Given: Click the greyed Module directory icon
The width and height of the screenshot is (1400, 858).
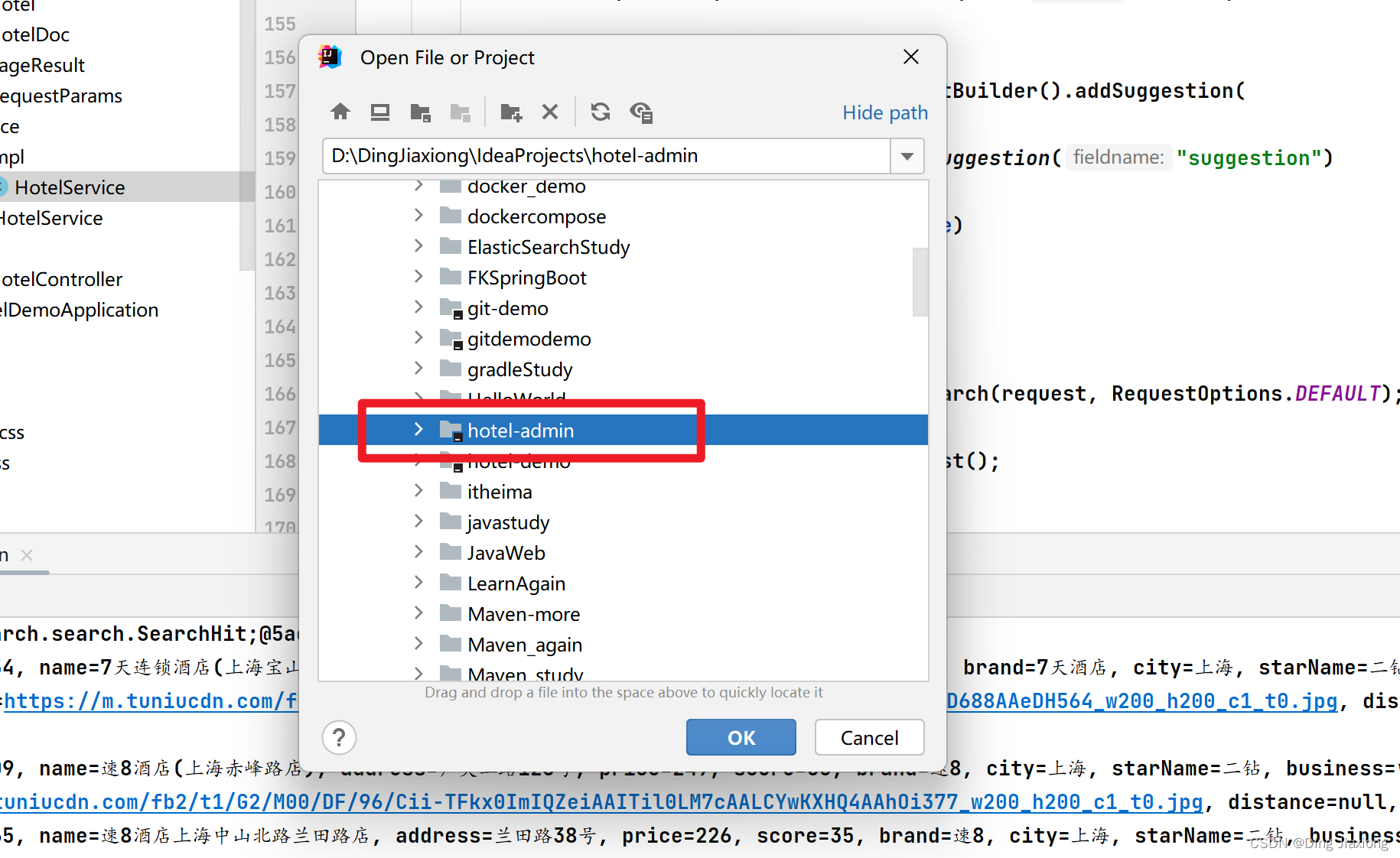Looking at the screenshot, I should coord(460,112).
